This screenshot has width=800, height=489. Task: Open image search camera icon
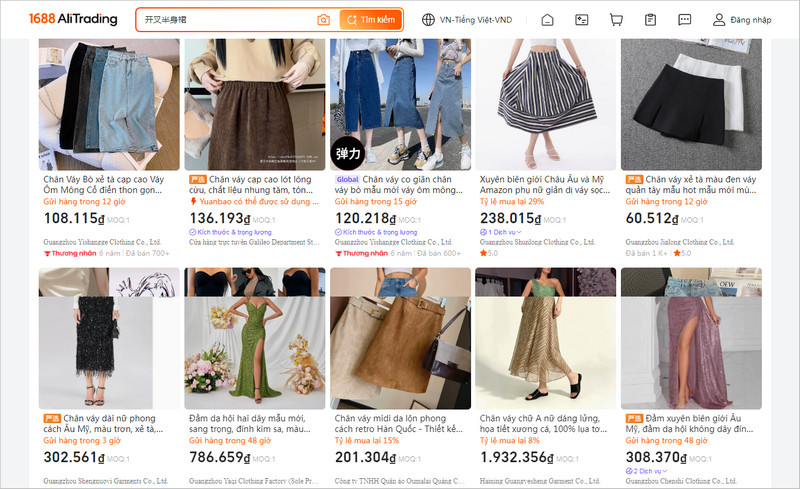click(x=323, y=20)
